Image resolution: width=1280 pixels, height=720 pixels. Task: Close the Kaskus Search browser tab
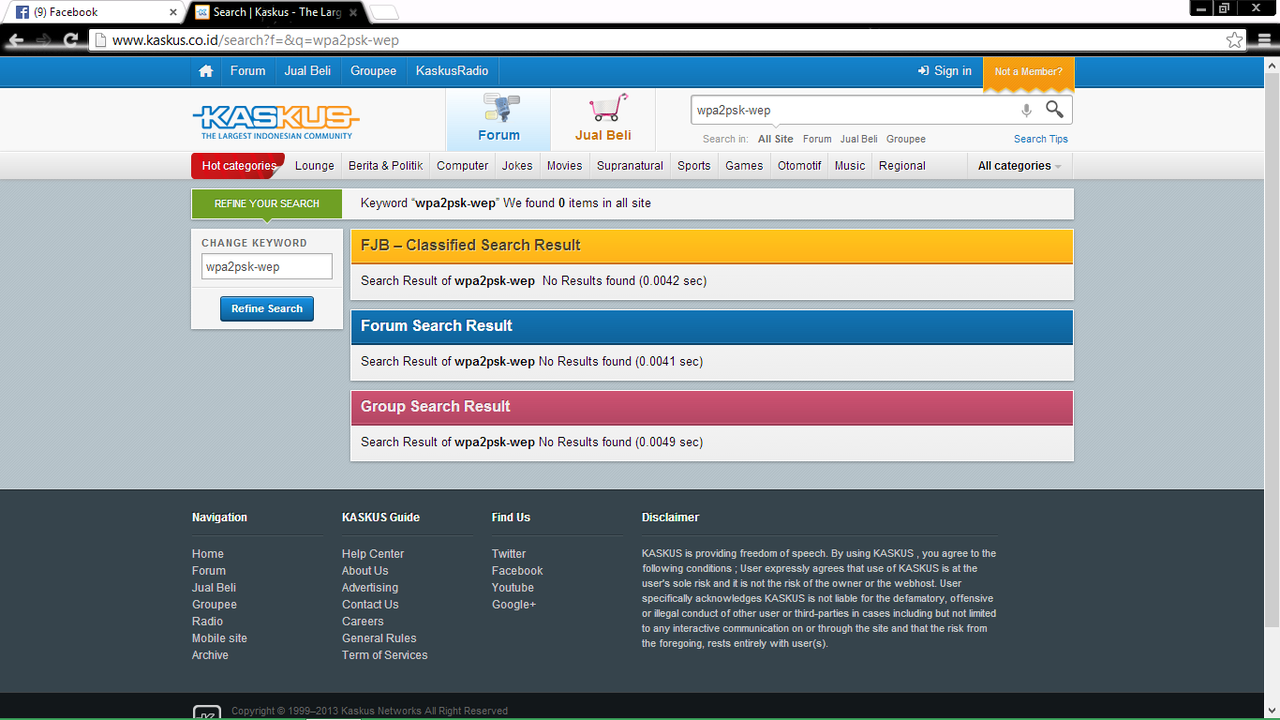tap(354, 12)
